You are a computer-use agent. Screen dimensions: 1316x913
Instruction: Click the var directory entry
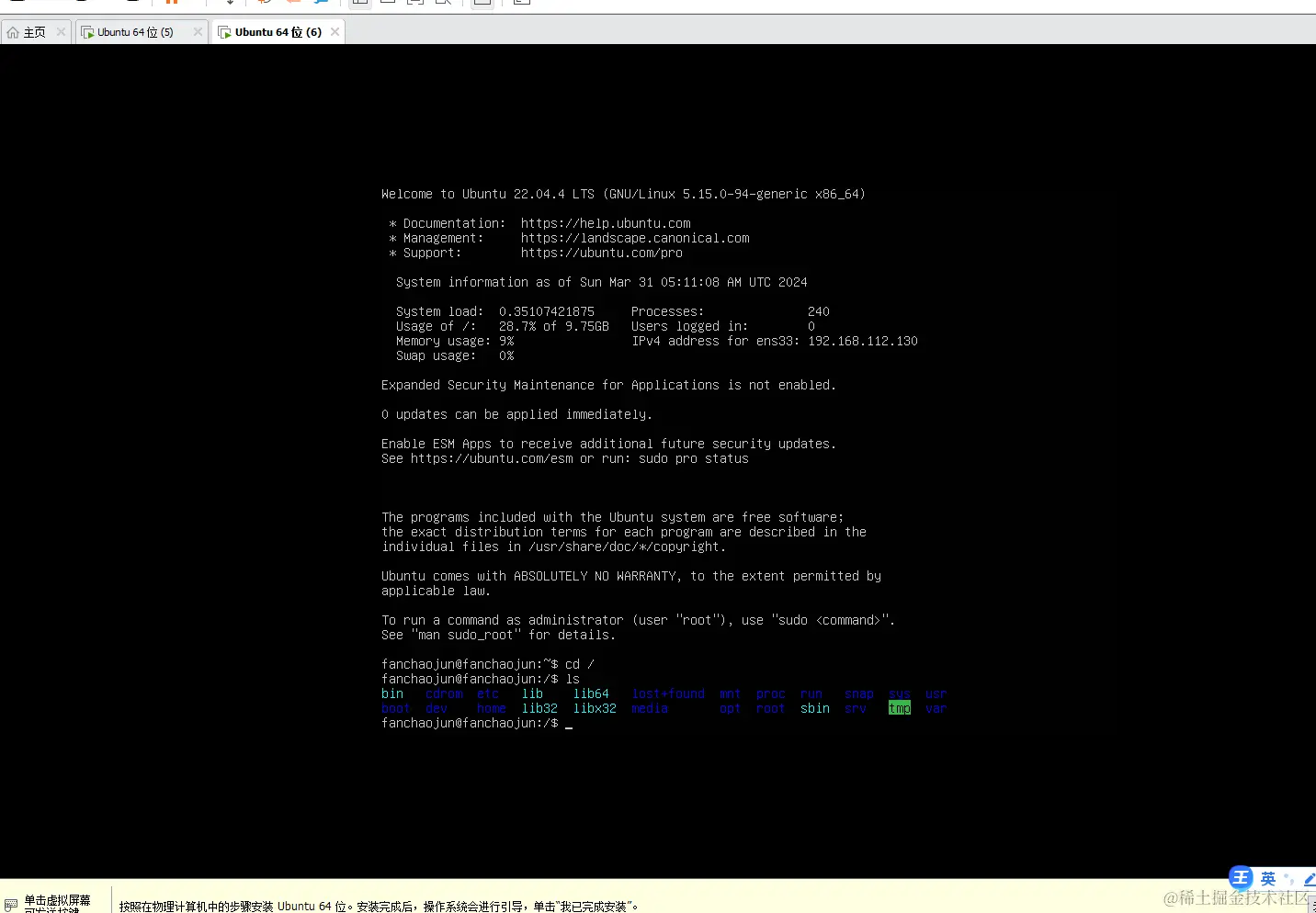(936, 708)
